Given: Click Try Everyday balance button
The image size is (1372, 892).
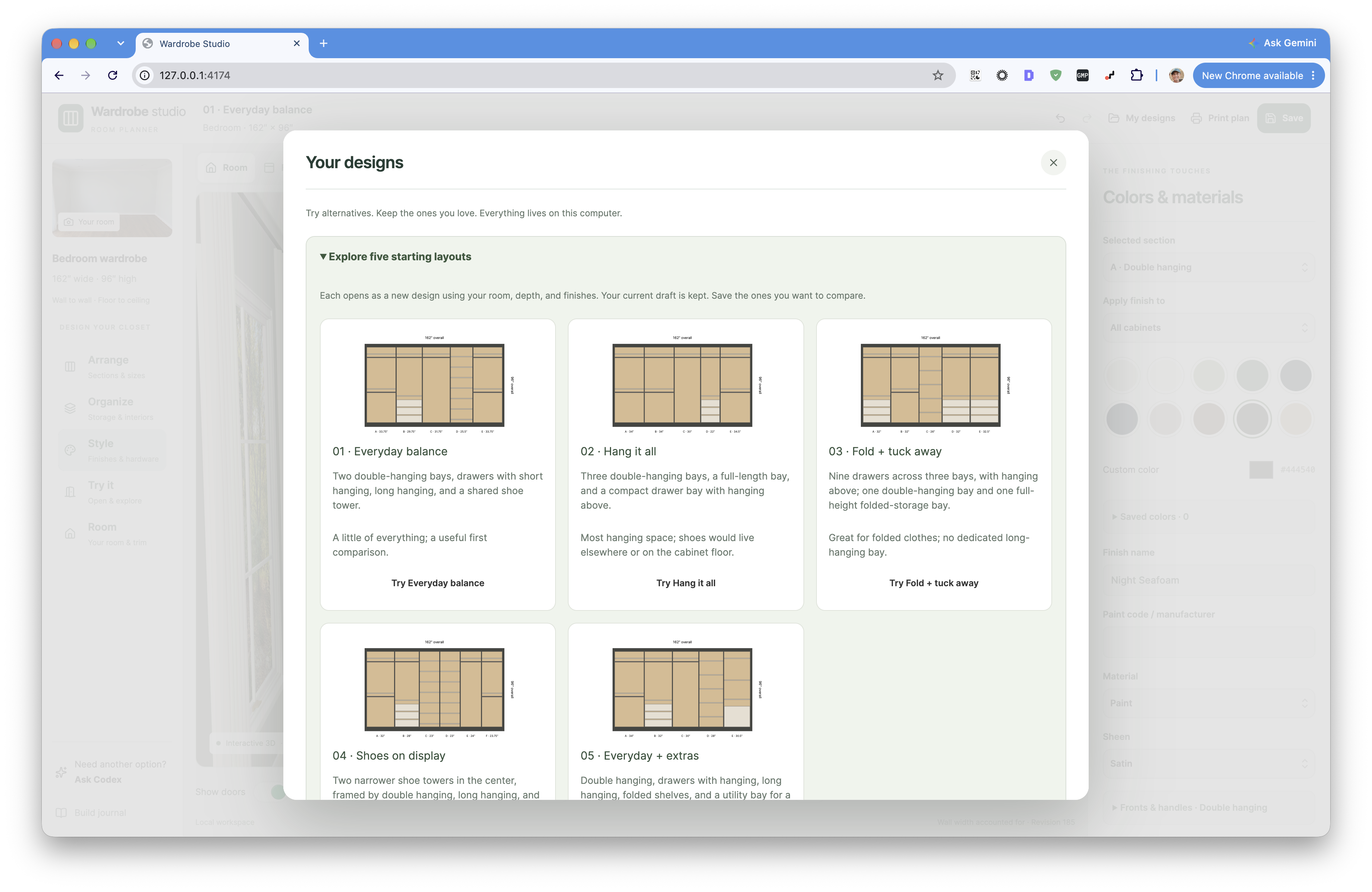Looking at the screenshot, I should tap(438, 583).
